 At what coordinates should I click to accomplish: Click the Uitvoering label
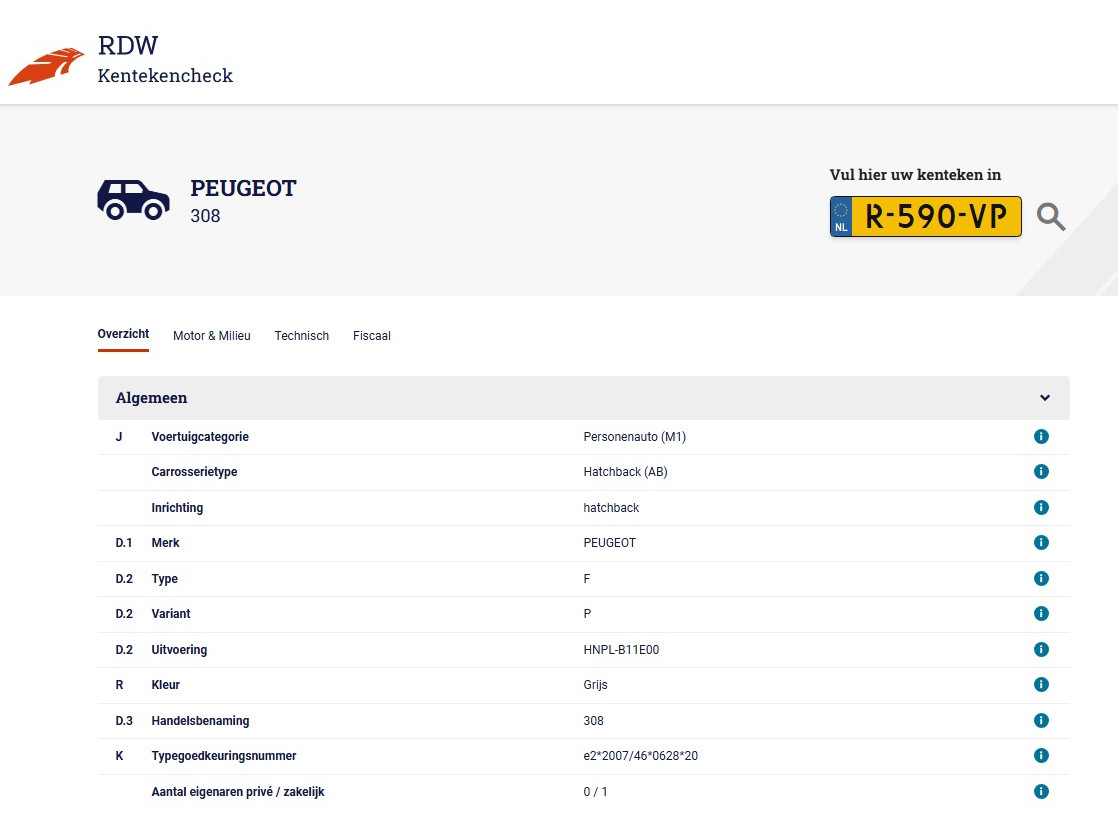179,650
